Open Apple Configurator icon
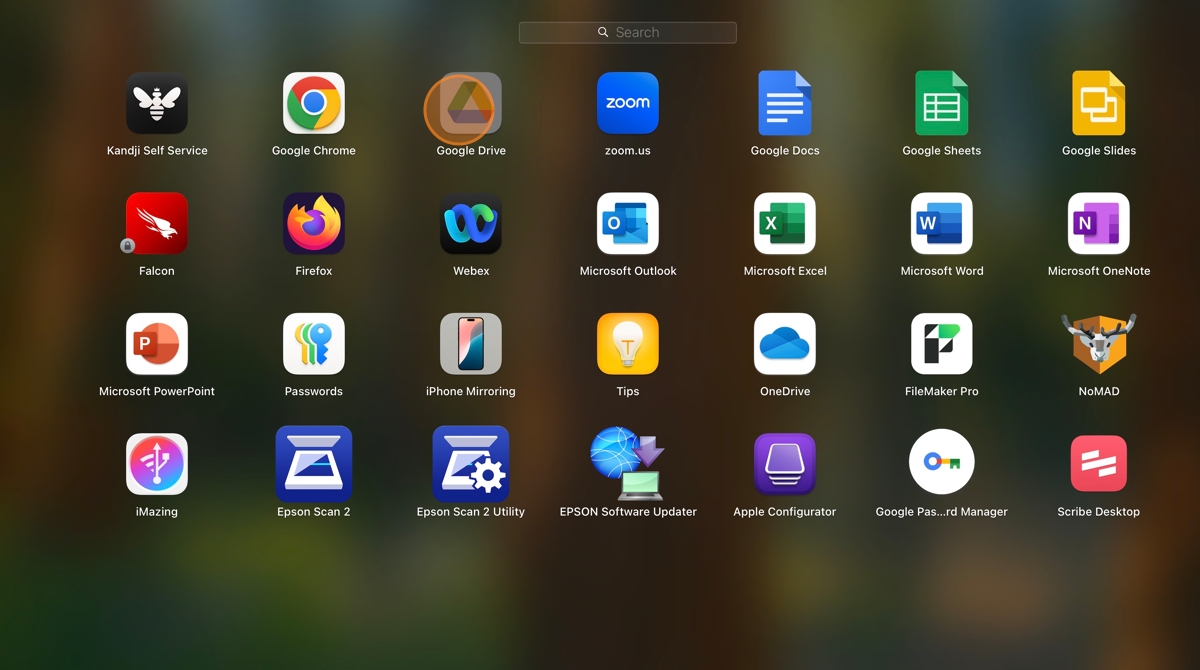The height and width of the screenshot is (670, 1200). point(785,464)
